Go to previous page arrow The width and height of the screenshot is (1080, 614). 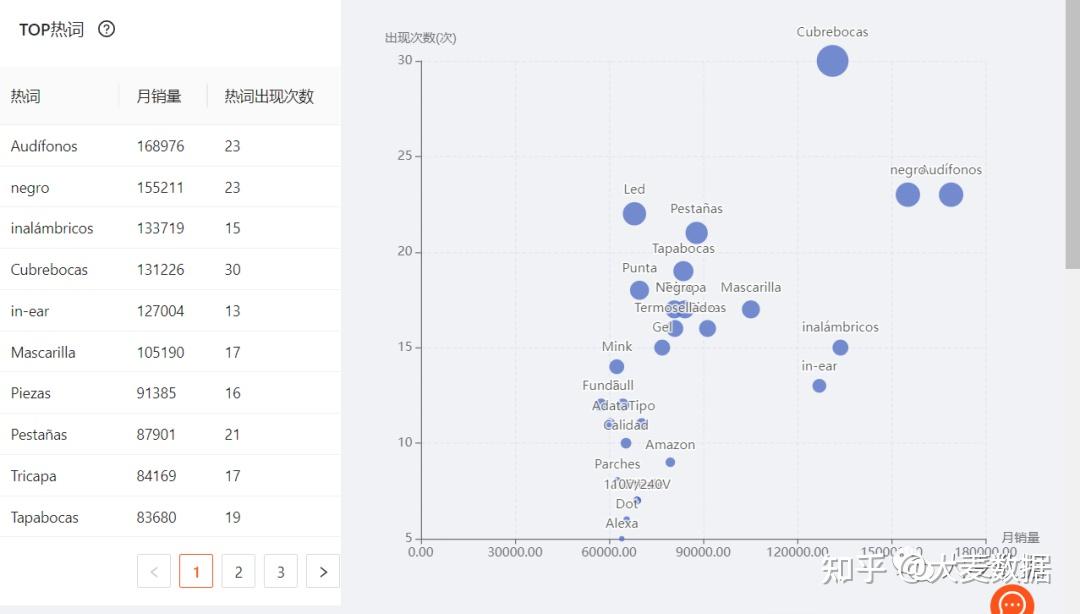[x=154, y=572]
